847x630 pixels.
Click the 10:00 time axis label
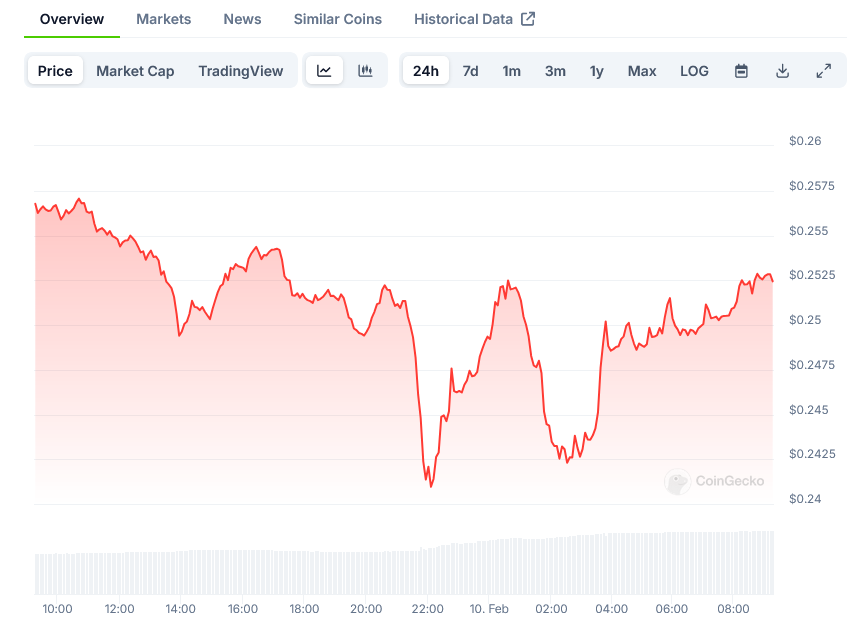click(57, 609)
